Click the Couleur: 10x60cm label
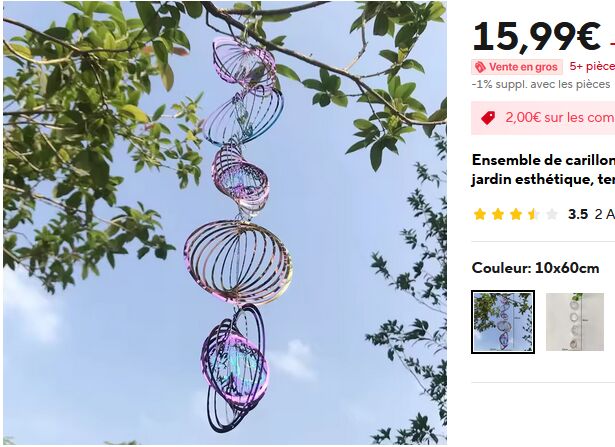 535,268
